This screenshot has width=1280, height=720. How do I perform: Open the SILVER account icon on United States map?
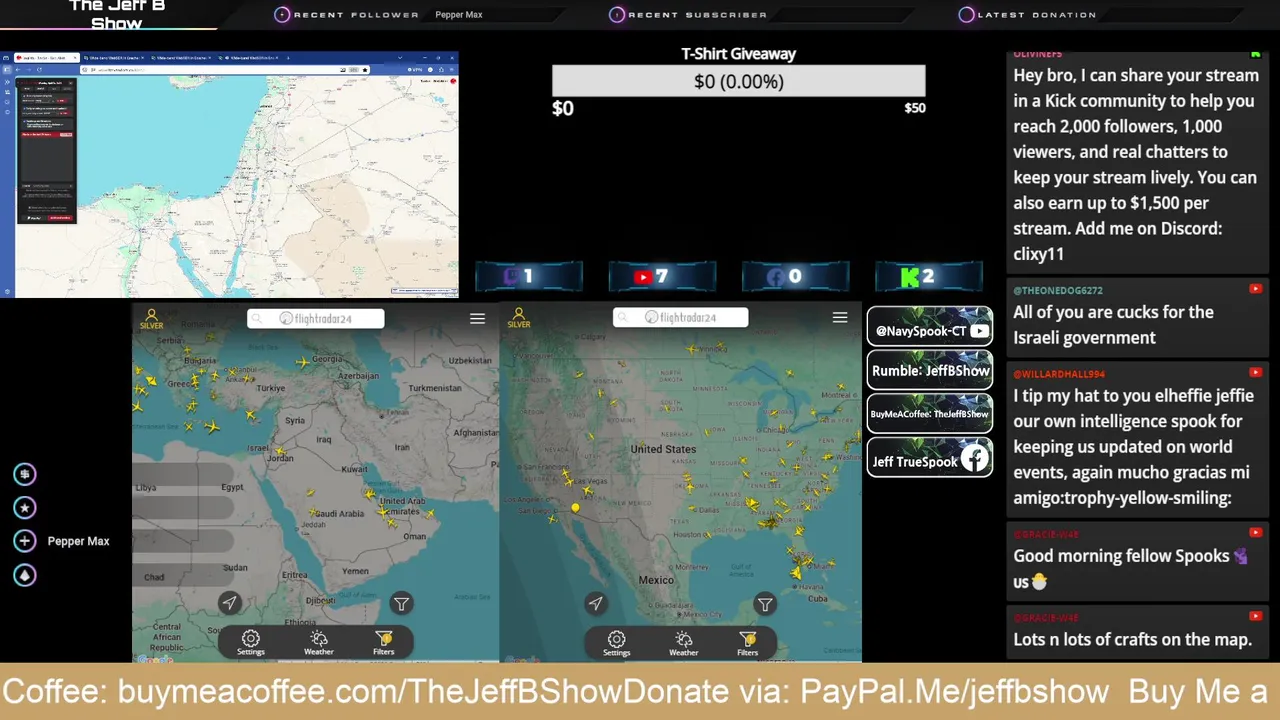(x=518, y=318)
